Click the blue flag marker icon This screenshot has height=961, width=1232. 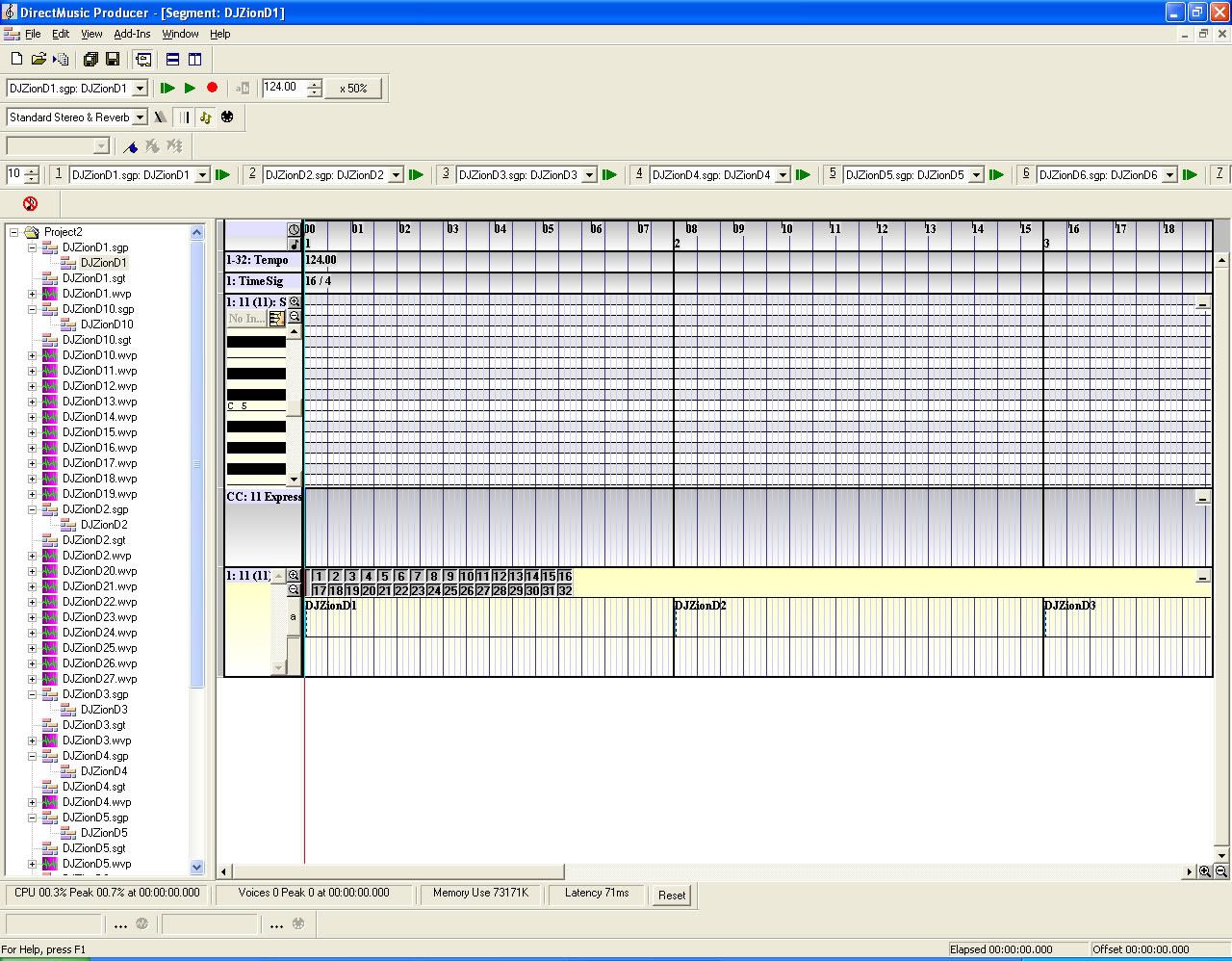click(x=131, y=146)
